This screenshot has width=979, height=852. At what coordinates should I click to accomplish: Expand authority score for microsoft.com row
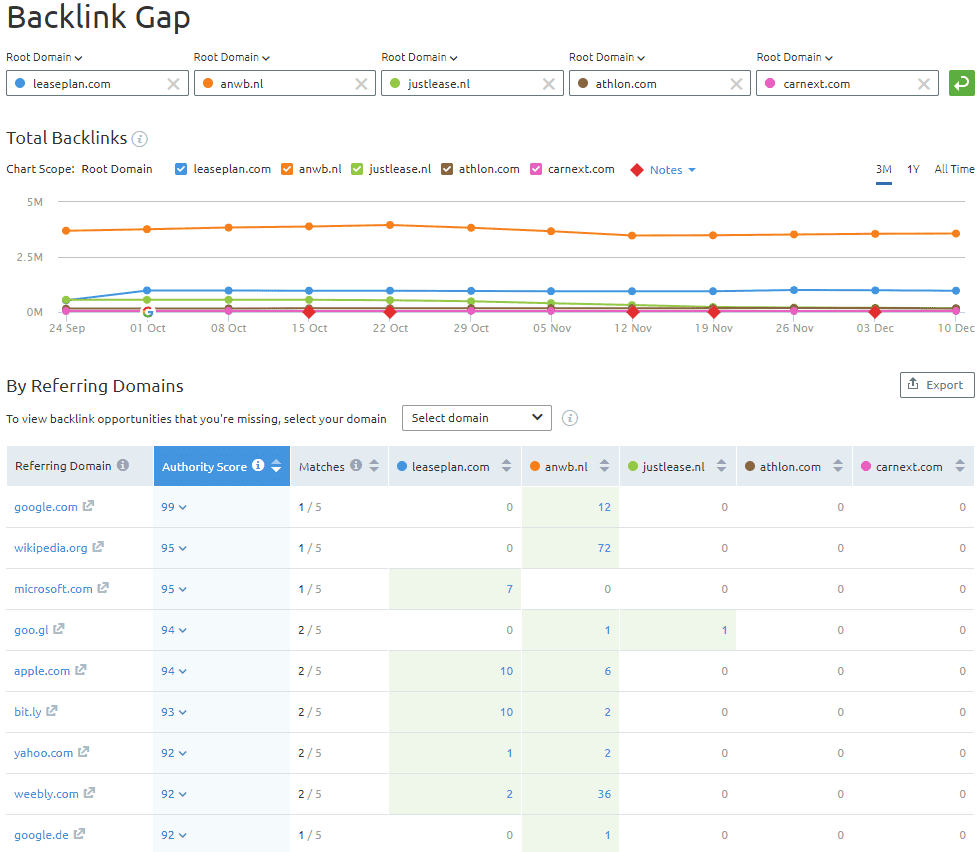[174, 589]
